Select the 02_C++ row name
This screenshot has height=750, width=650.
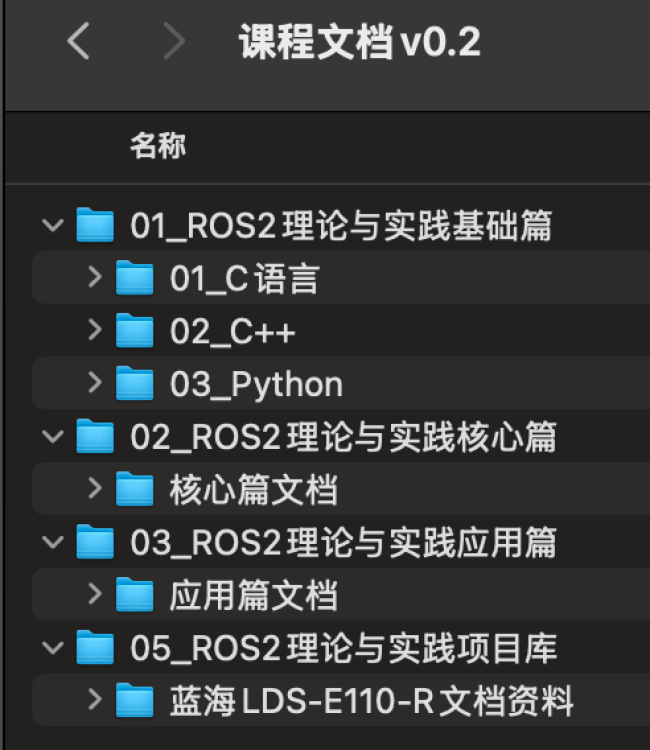click(x=233, y=331)
